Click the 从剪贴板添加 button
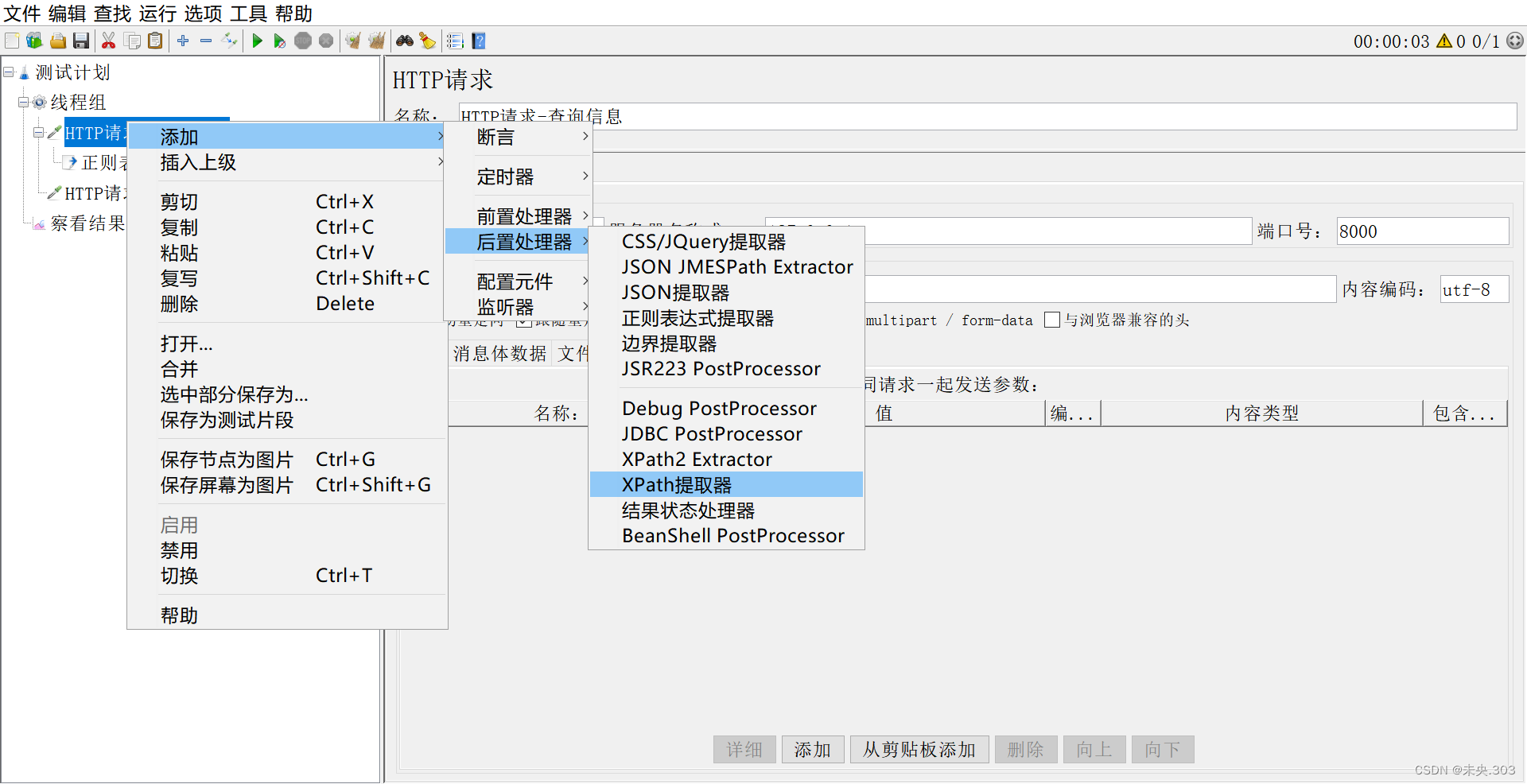 tap(919, 749)
